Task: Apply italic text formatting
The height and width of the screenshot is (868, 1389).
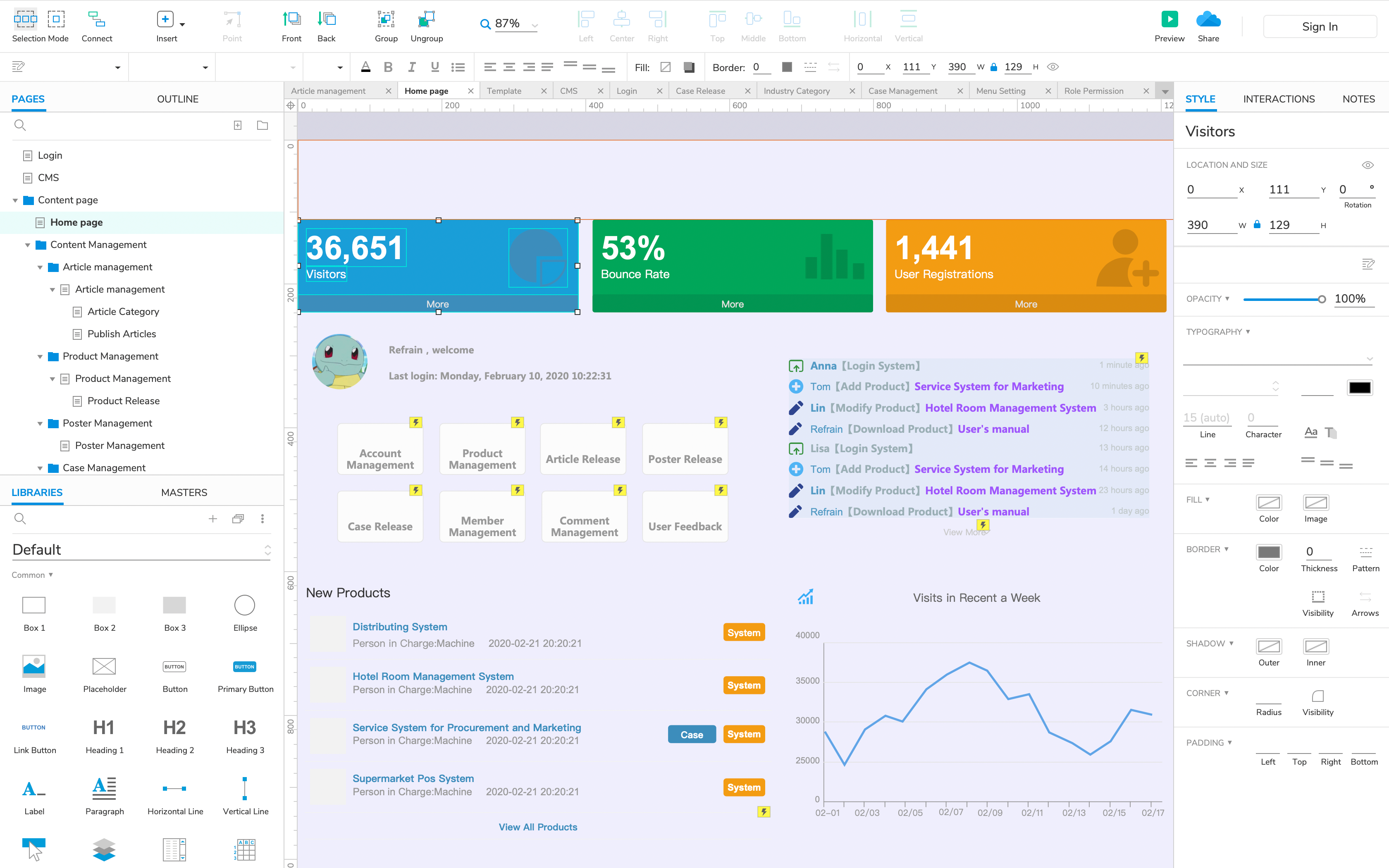Action: click(x=412, y=67)
